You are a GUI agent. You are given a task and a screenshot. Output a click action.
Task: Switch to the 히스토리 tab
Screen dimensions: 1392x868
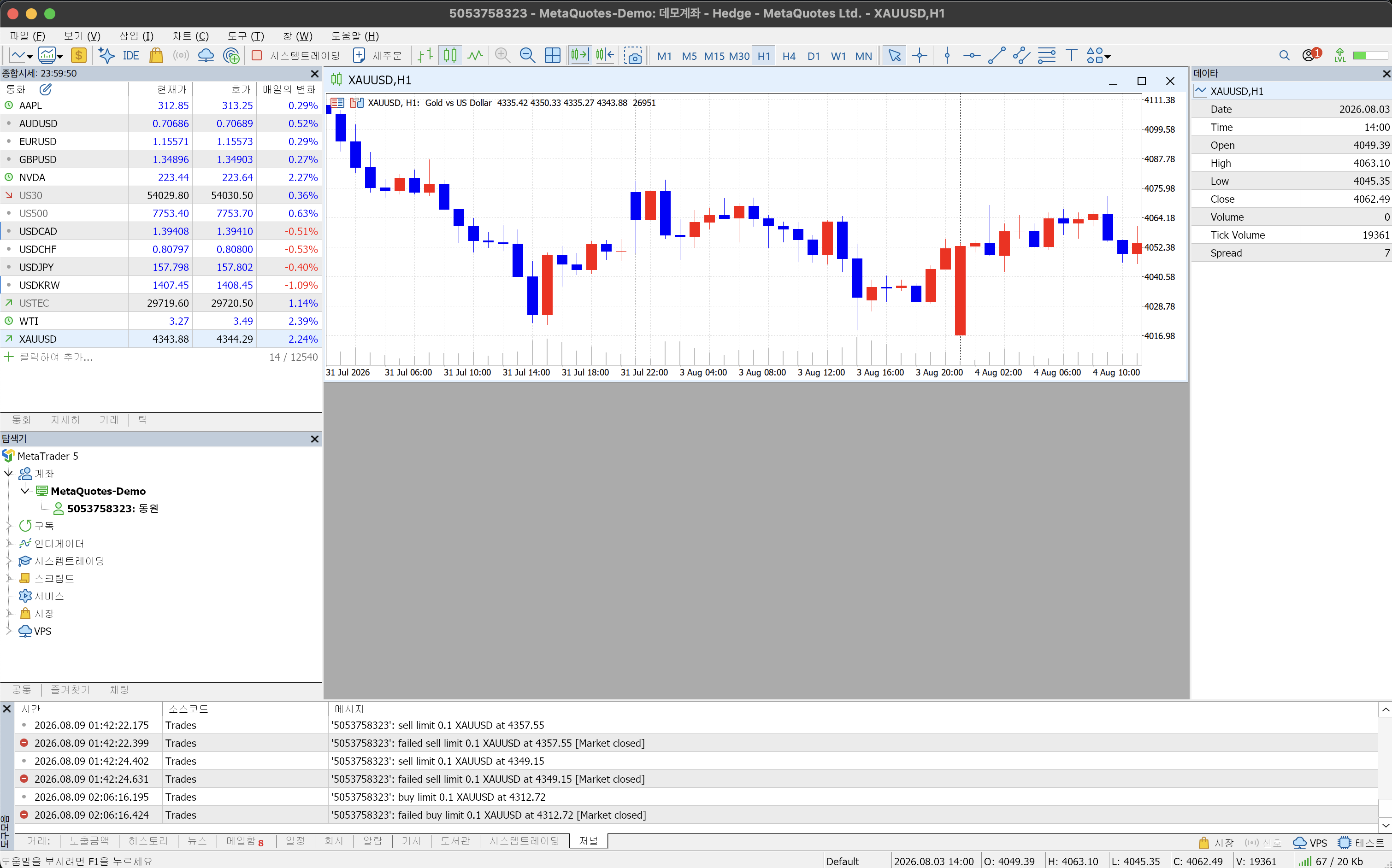point(148,841)
